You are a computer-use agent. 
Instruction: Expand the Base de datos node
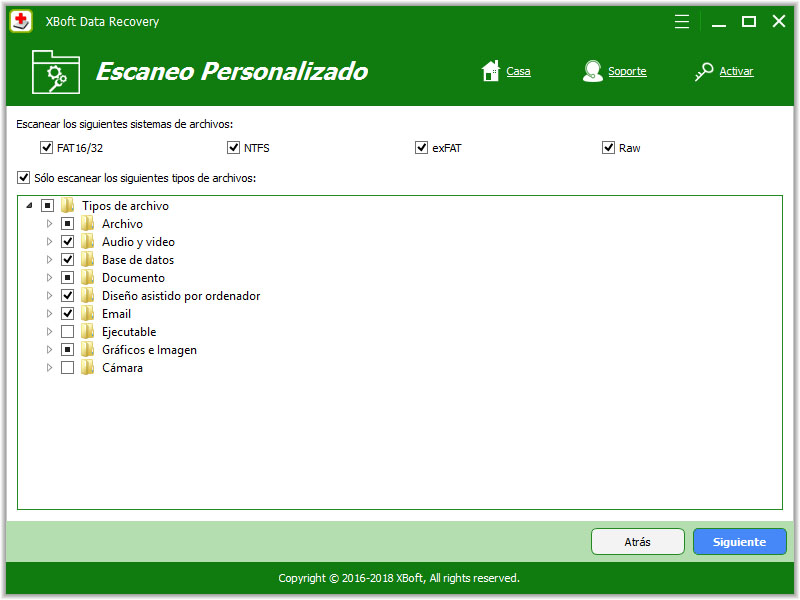(x=49, y=260)
